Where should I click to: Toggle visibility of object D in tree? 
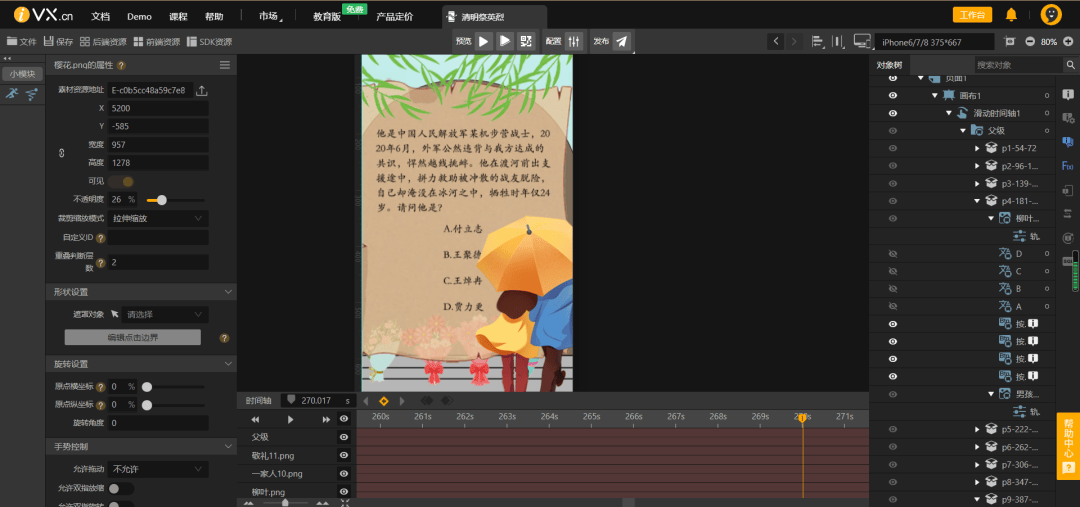893,254
